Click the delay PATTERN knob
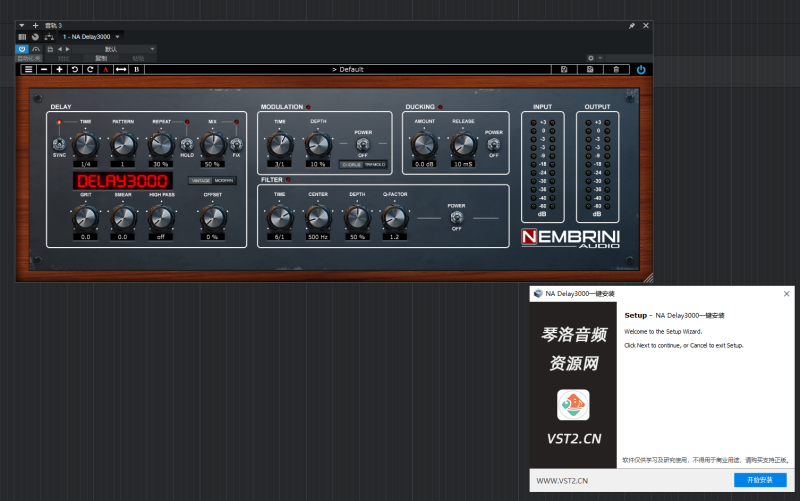The height and width of the screenshot is (501, 800). (x=123, y=145)
